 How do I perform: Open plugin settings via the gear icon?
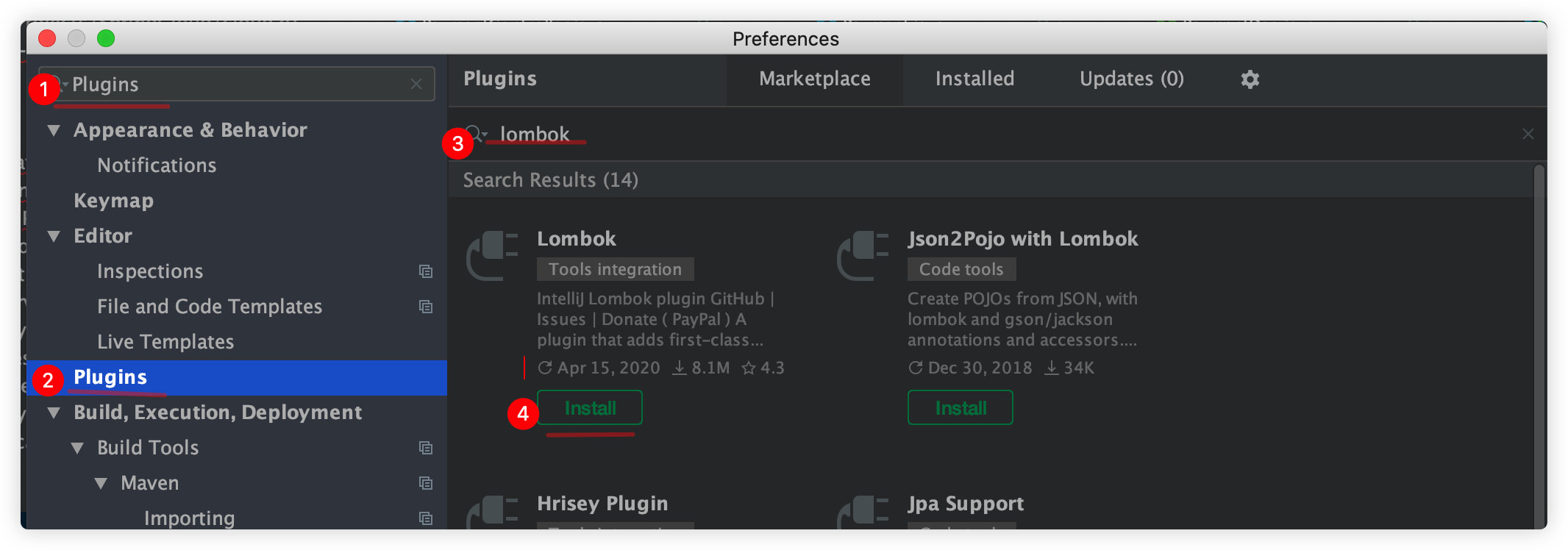(x=1249, y=79)
